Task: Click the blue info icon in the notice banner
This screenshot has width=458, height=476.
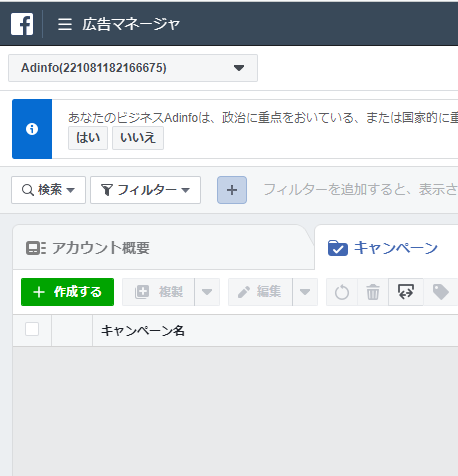Action: pyautogui.click(x=32, y=129)
